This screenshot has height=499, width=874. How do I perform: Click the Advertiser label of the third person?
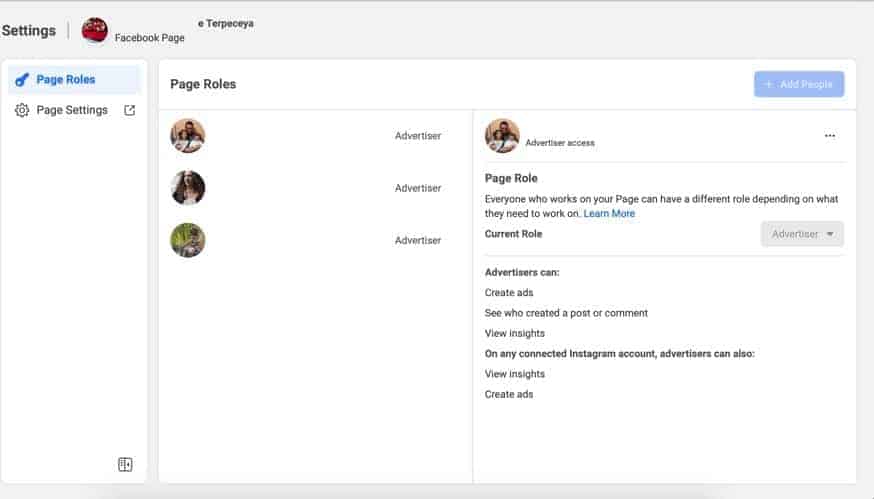pos(418,240)
